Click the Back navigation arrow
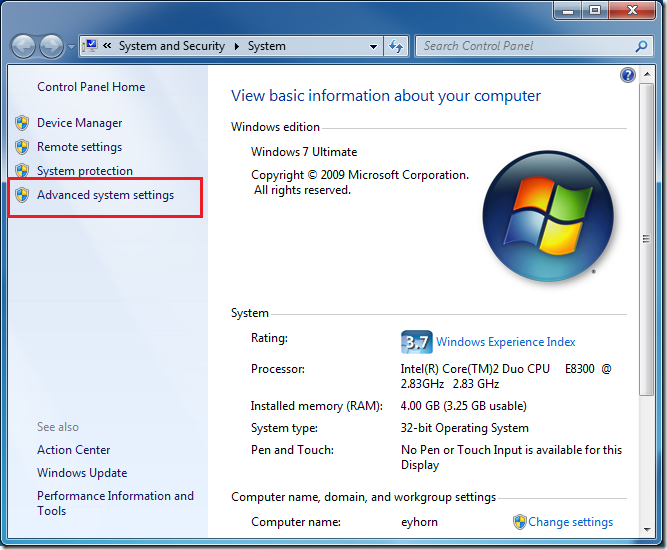The width and height of the screenshot is (667, 550). [23, 46]
